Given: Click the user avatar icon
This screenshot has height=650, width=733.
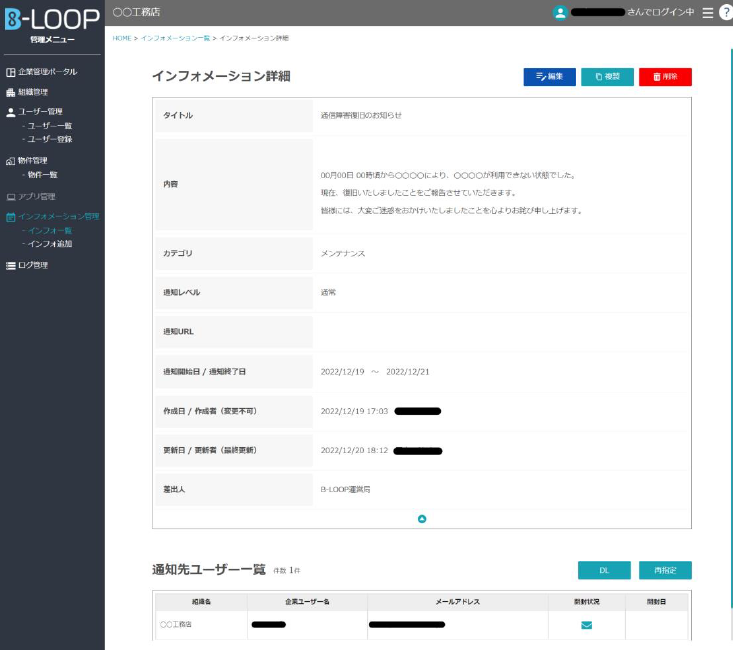Looking at the screenshot, I should 560,12.
